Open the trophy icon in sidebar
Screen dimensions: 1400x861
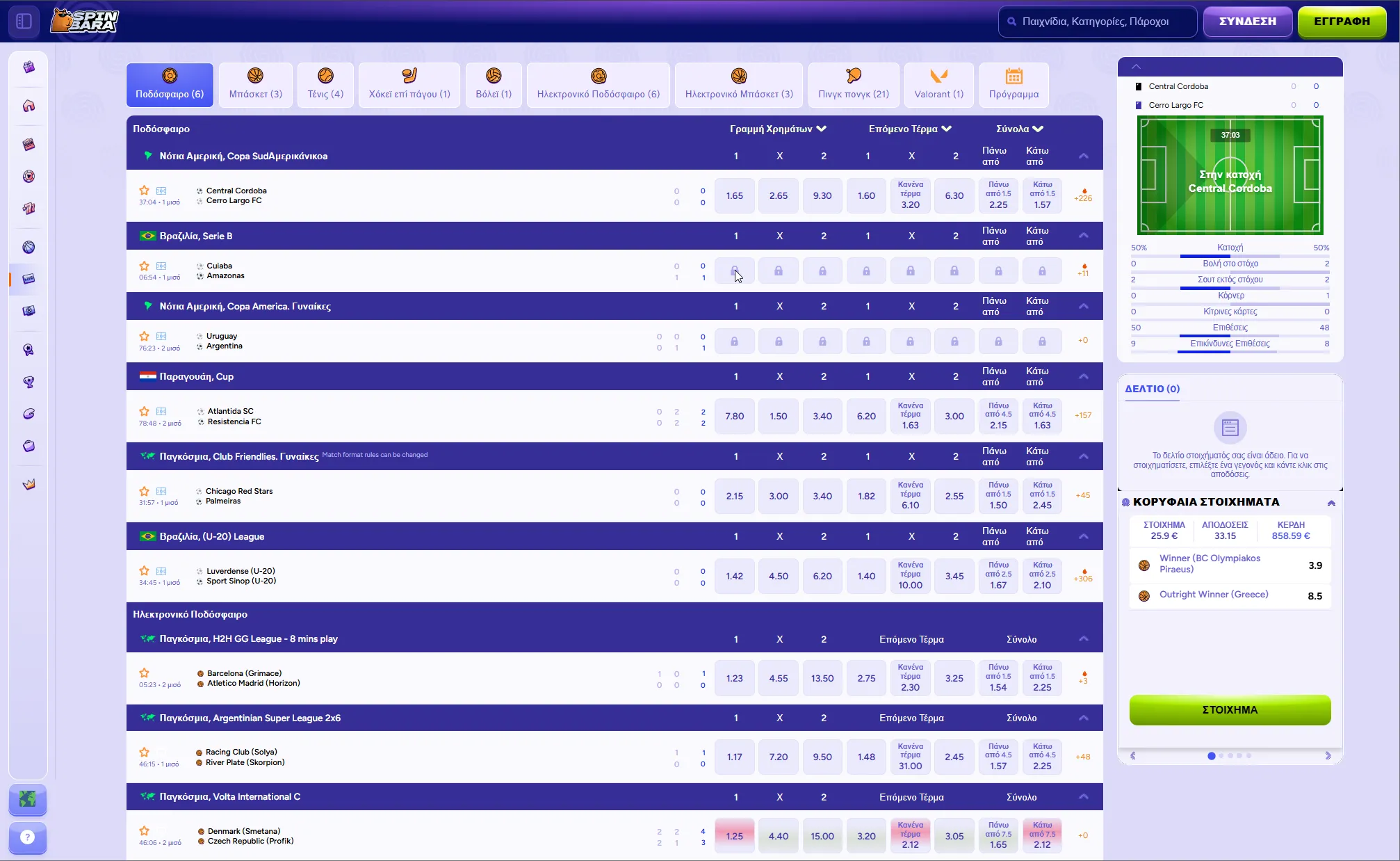(29, 382)
